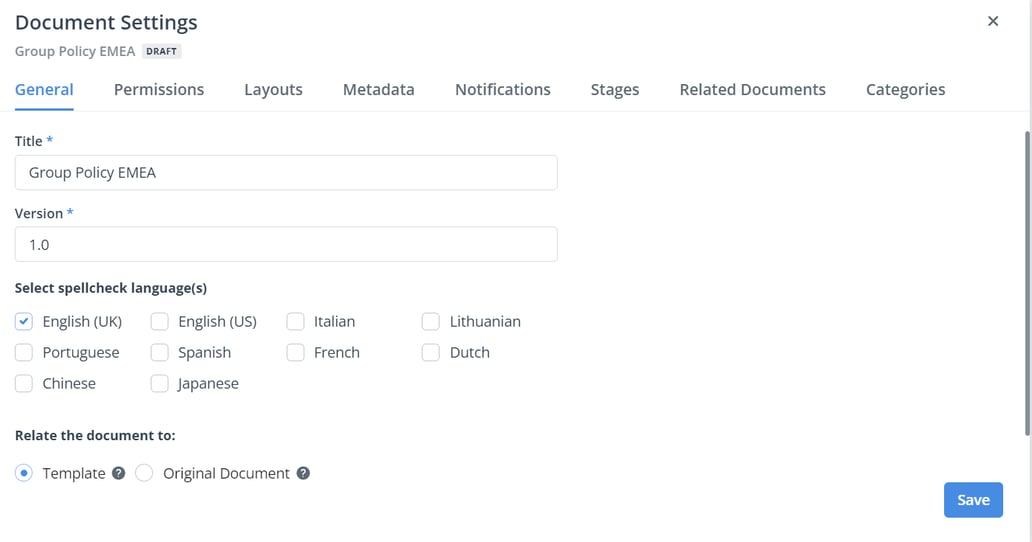Click the dialog vertical scrollbar
This screenshot has height=542, width=1032.
click(1027, 283)
